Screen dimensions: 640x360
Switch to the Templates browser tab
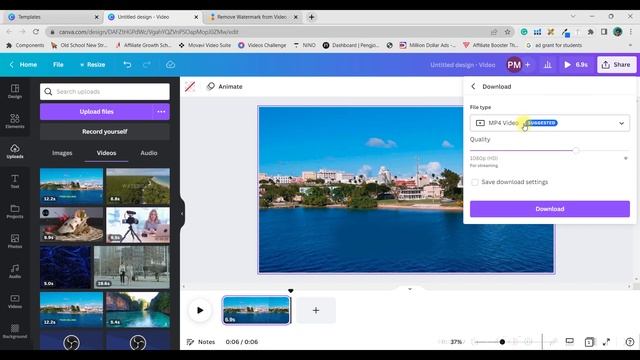[53, 17]
